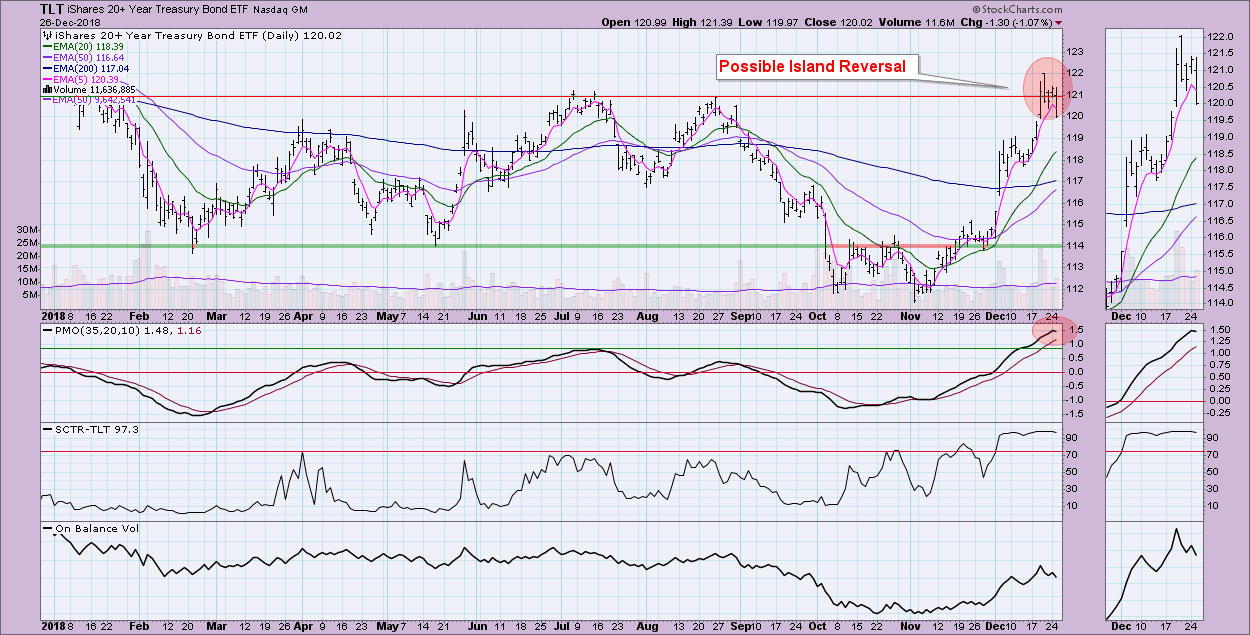Click the Nasdaq GM exchange label
Image resolution: width=1250 pixels, height=635 pixels.
coord(281,9)
